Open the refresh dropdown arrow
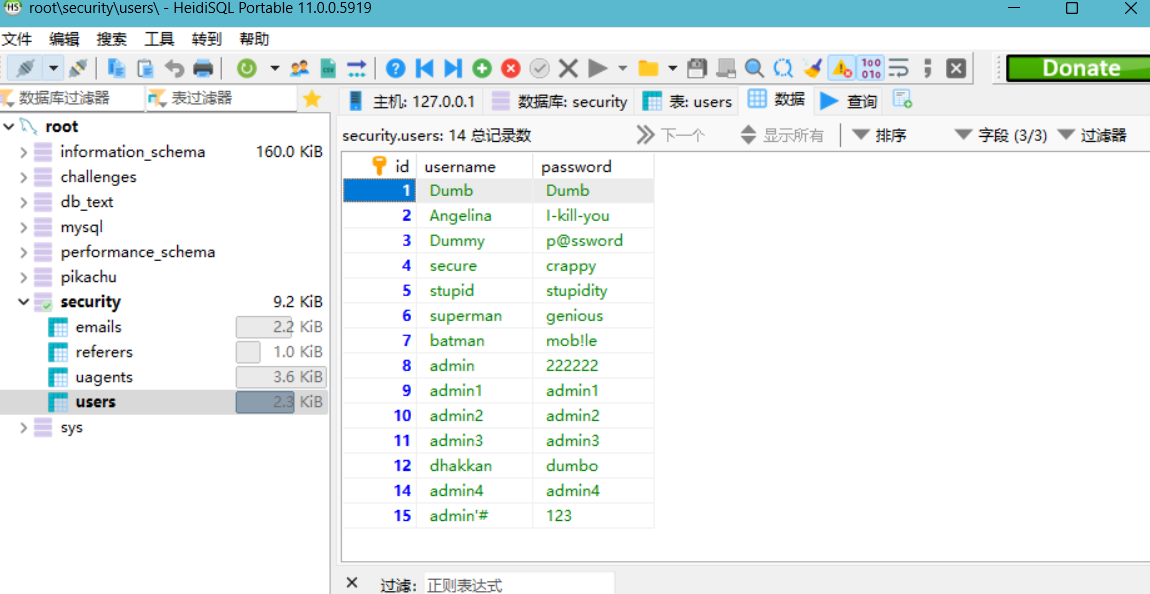 [x=274, y=69]
